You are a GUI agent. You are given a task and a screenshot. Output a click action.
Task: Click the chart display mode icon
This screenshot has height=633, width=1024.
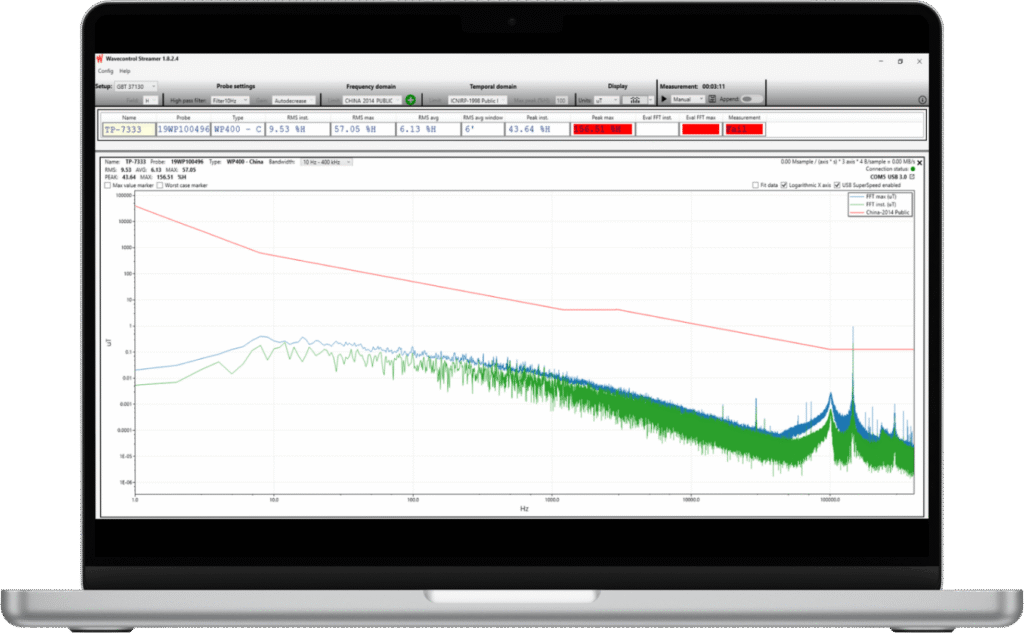tap(634, 100)
